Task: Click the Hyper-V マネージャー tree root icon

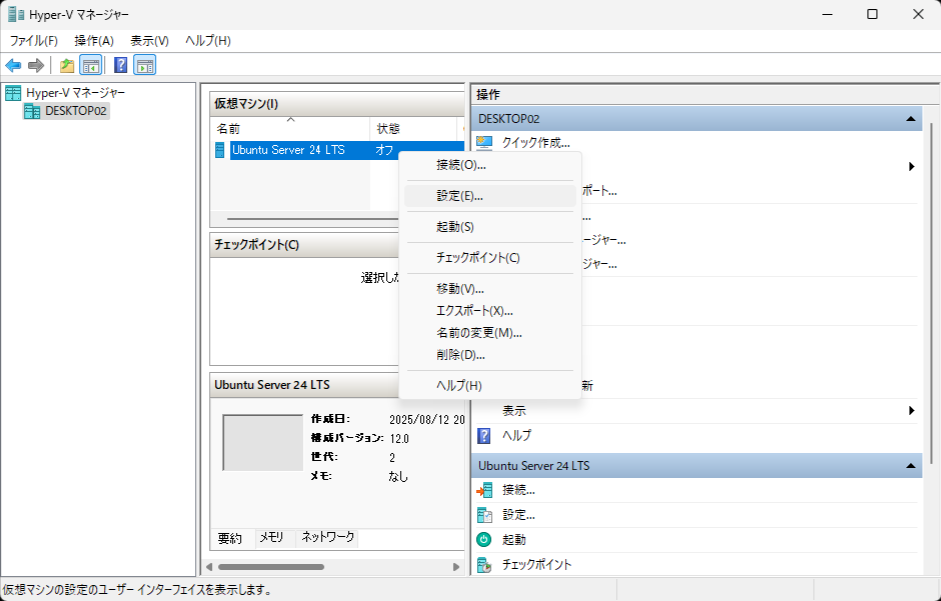Action: [x=13, y=93]
